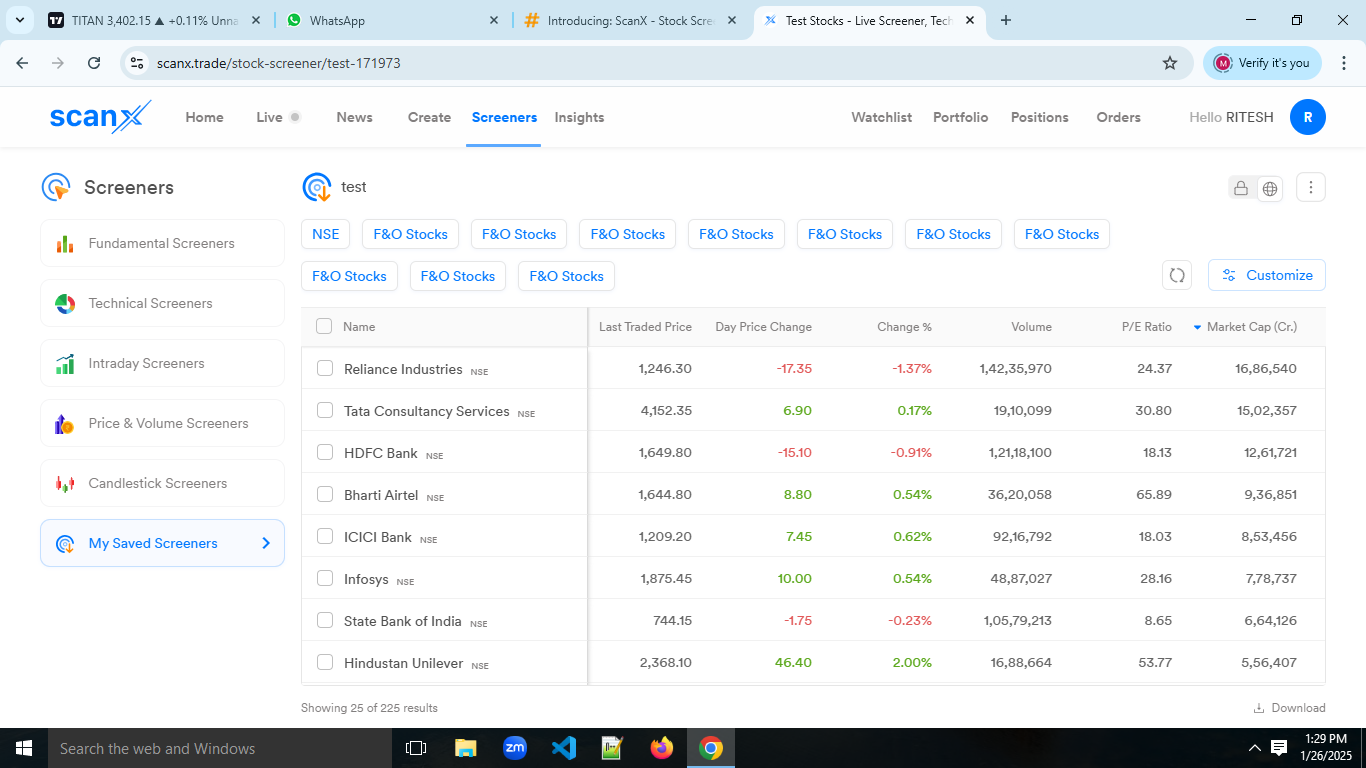Go back in browser history
The width and height of the screenshot is (1366, 768).
[x=22, y=63]
